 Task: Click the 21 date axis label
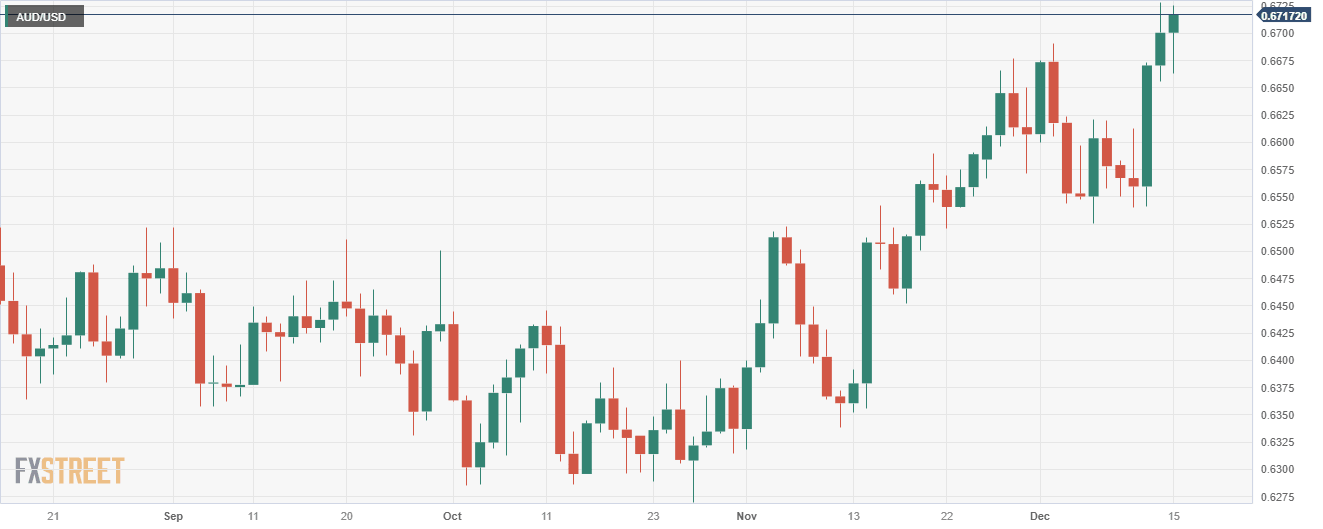point(54,517)
